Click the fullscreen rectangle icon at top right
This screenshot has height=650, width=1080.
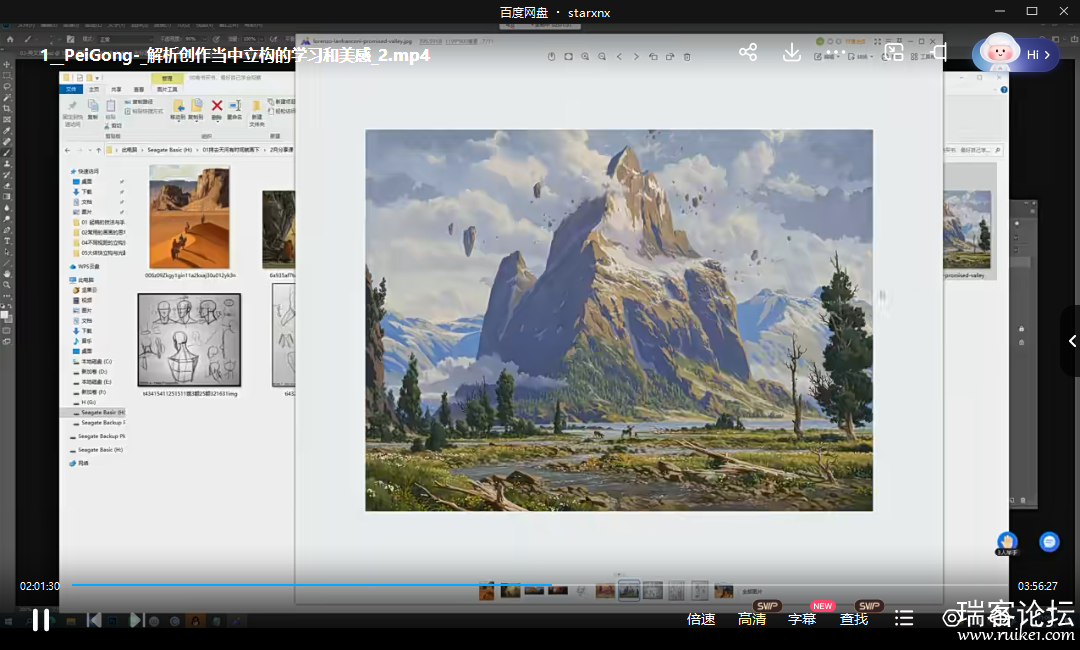(x=939, y=52)
